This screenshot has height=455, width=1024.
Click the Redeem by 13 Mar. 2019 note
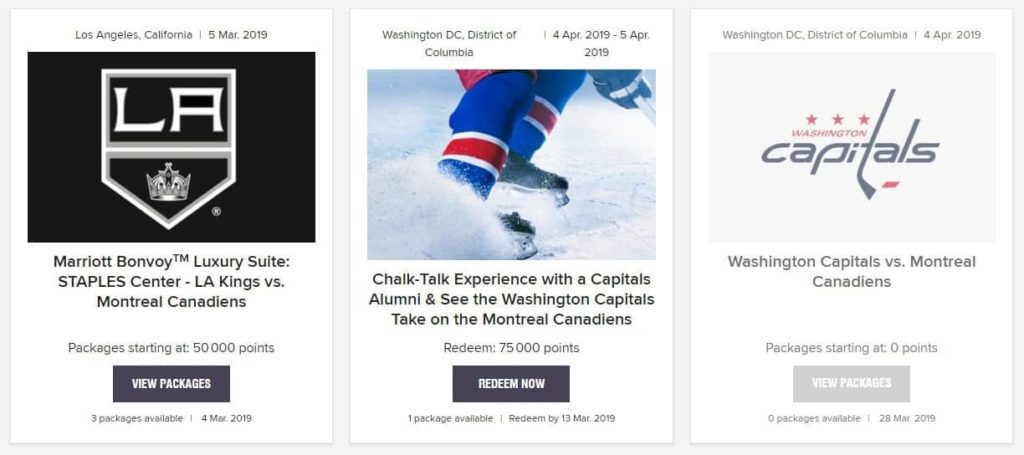(562, 418)
